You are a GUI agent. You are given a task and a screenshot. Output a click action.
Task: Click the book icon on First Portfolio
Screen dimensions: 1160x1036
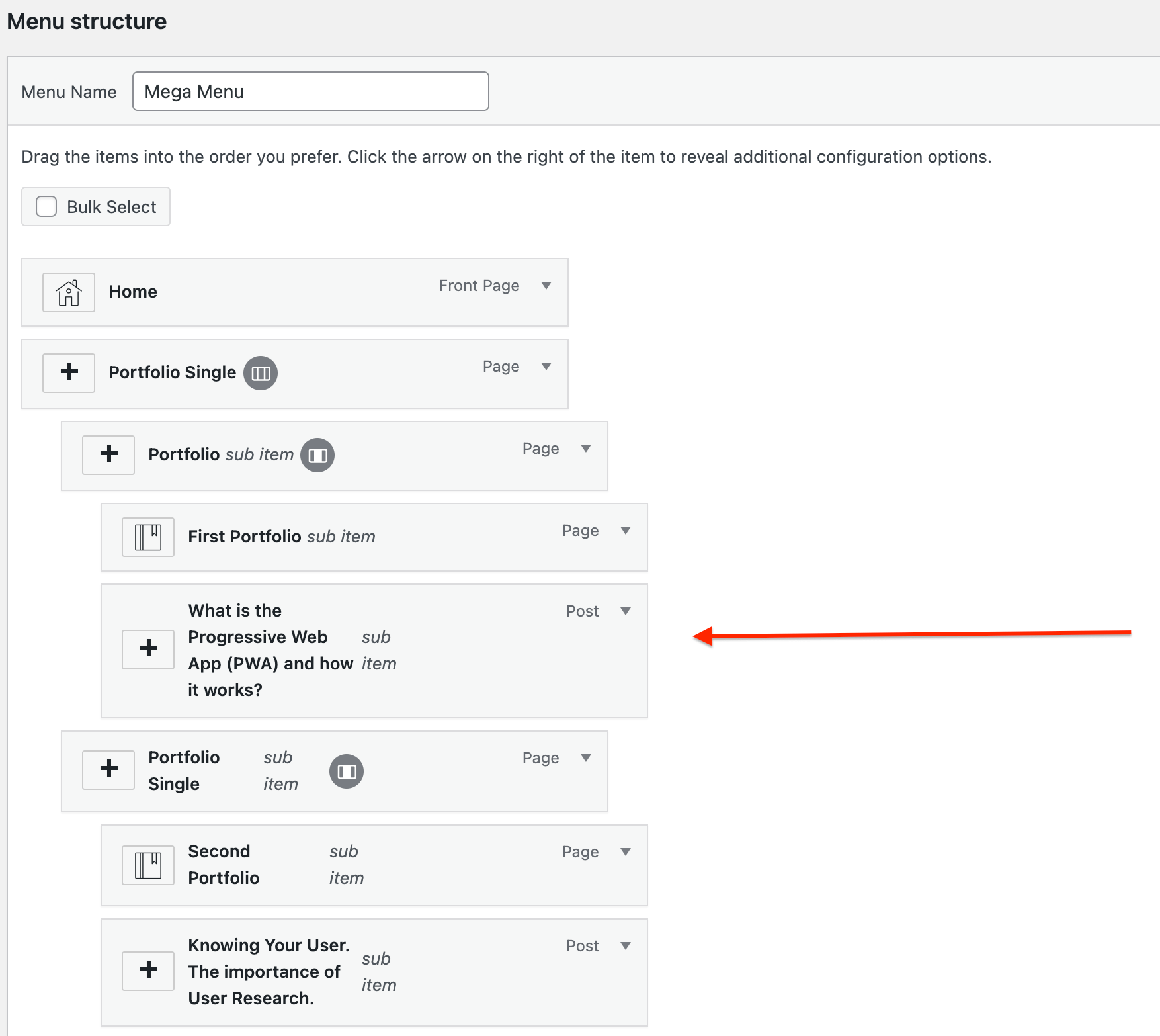pyautogui.click(x=148, y=537)
